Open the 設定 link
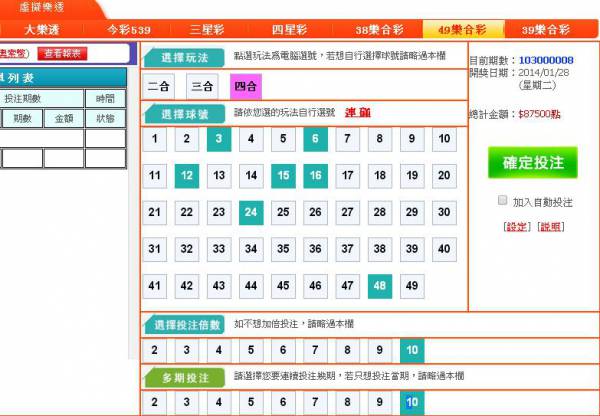This screenshot has height=416, width=600. [x=516, y=227]
